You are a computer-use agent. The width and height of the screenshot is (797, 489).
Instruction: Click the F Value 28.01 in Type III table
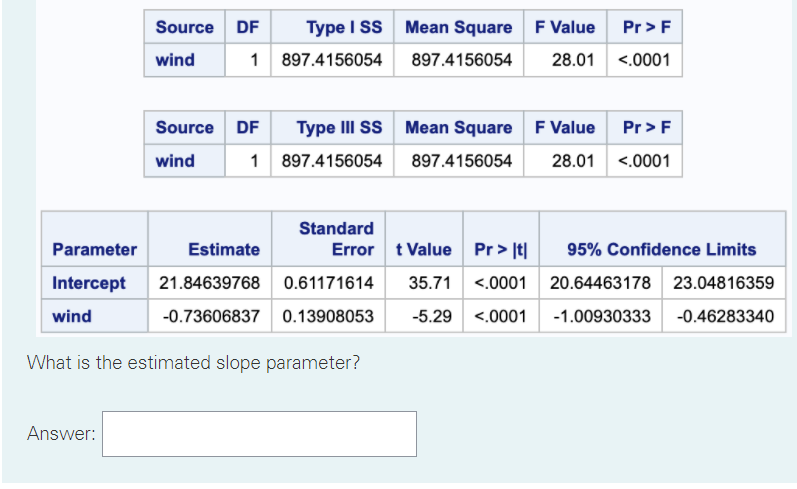[x=573, y=161]
